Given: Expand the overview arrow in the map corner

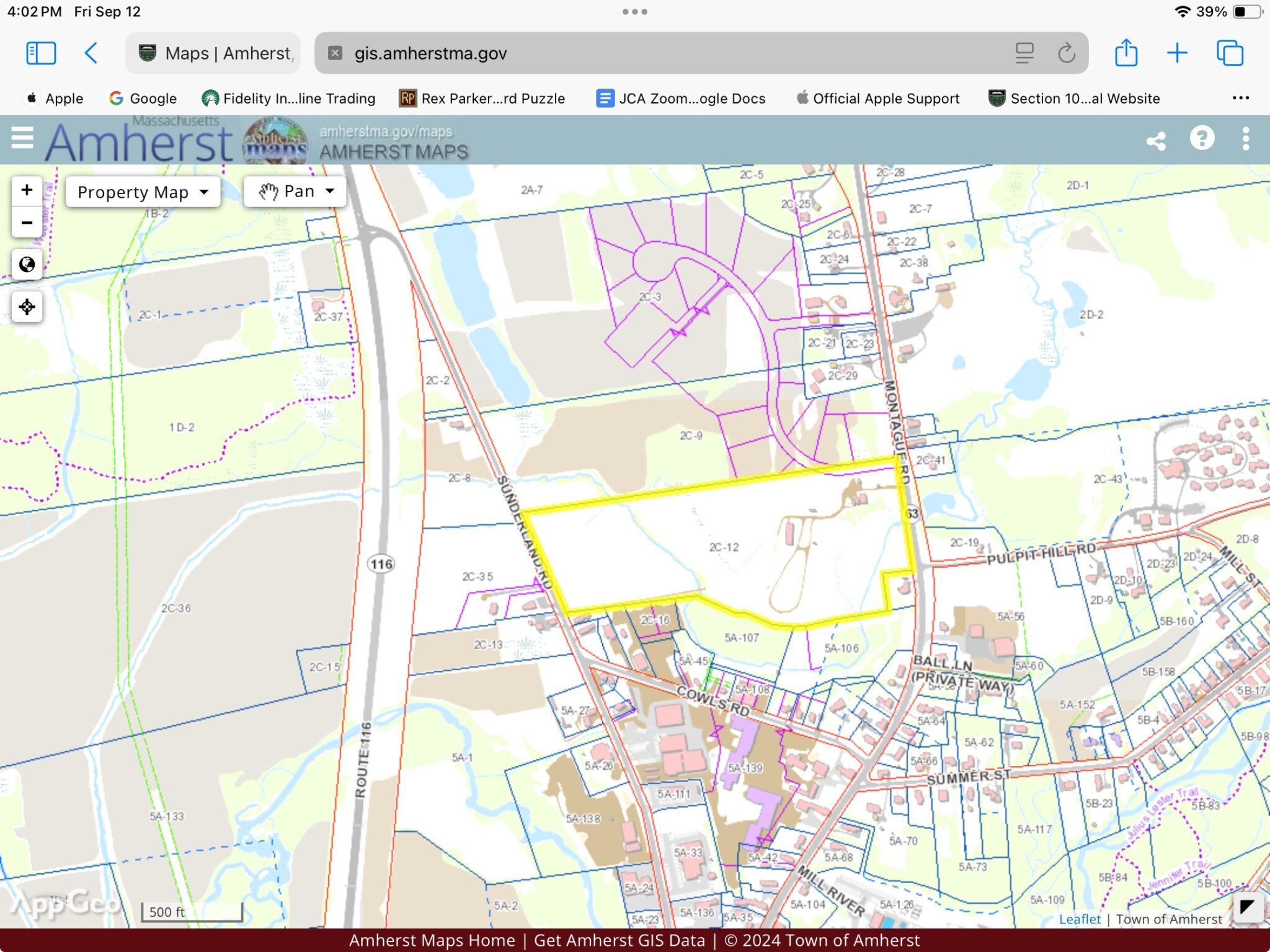Looking at the screenshot, I should click(1246, 908).
